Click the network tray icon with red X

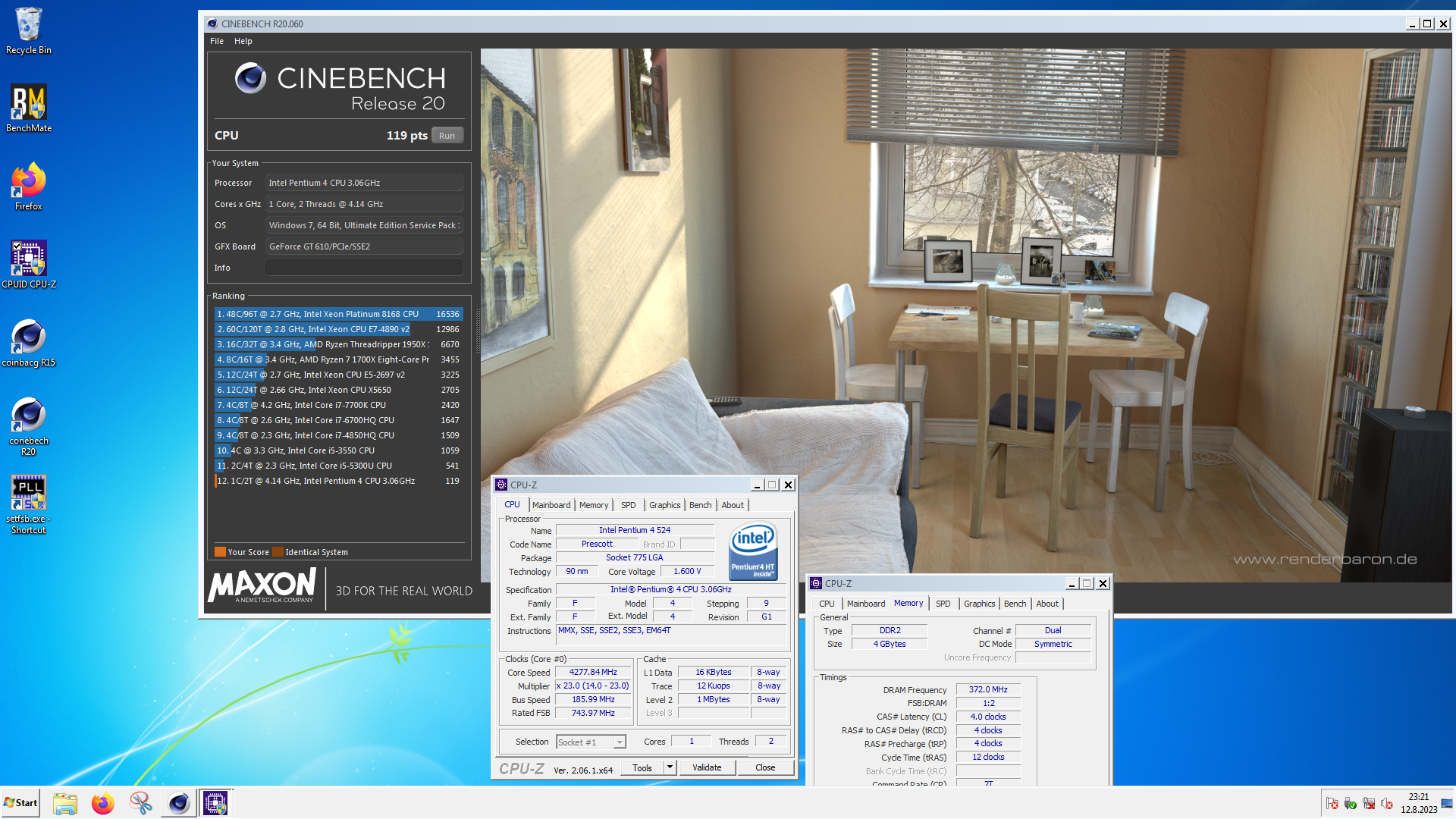point(1369,804)
